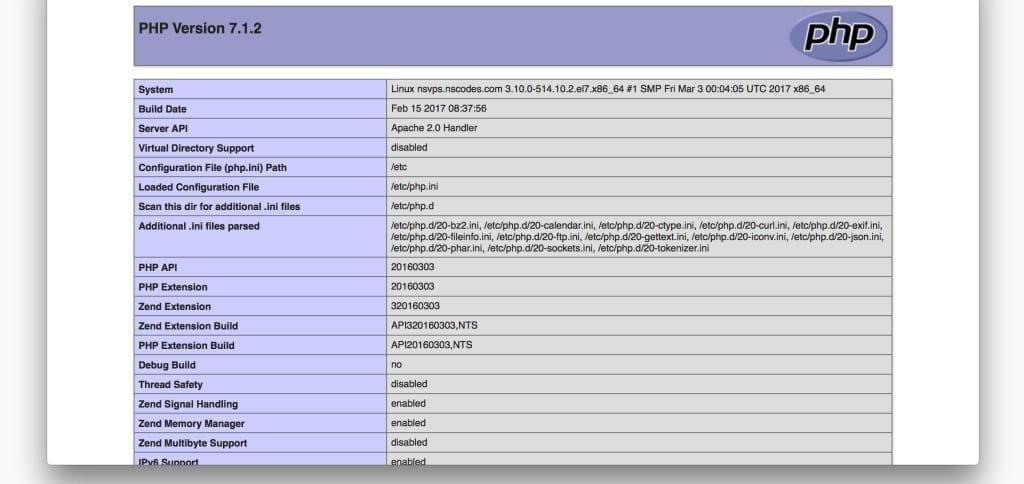Viewport: 1024px width, 484px height.
Task: Click the Thread Safety label
Action: point(170,385)
